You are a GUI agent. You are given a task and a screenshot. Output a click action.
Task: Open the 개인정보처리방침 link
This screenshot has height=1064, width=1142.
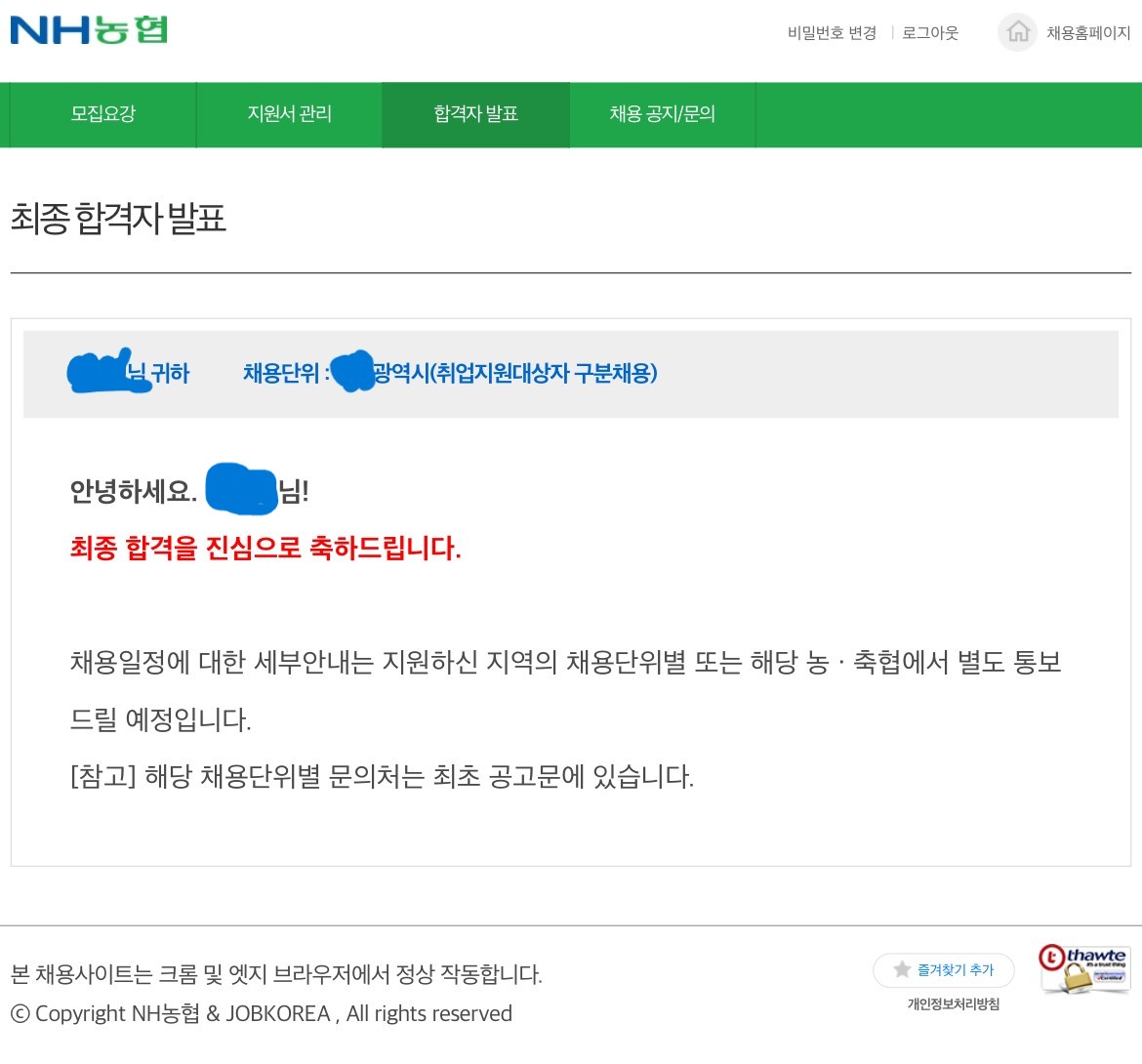953,1003
